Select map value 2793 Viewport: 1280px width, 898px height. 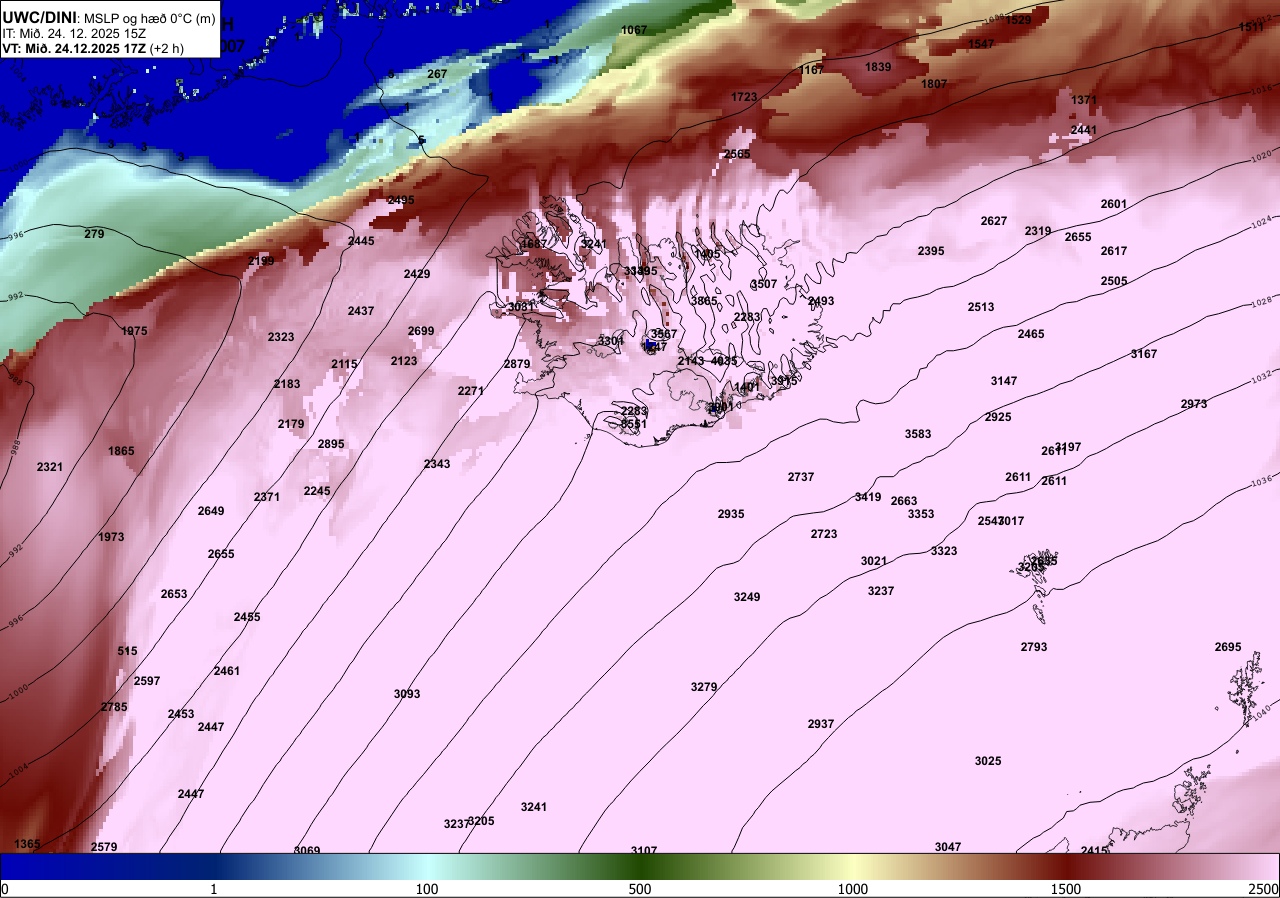1034,647
